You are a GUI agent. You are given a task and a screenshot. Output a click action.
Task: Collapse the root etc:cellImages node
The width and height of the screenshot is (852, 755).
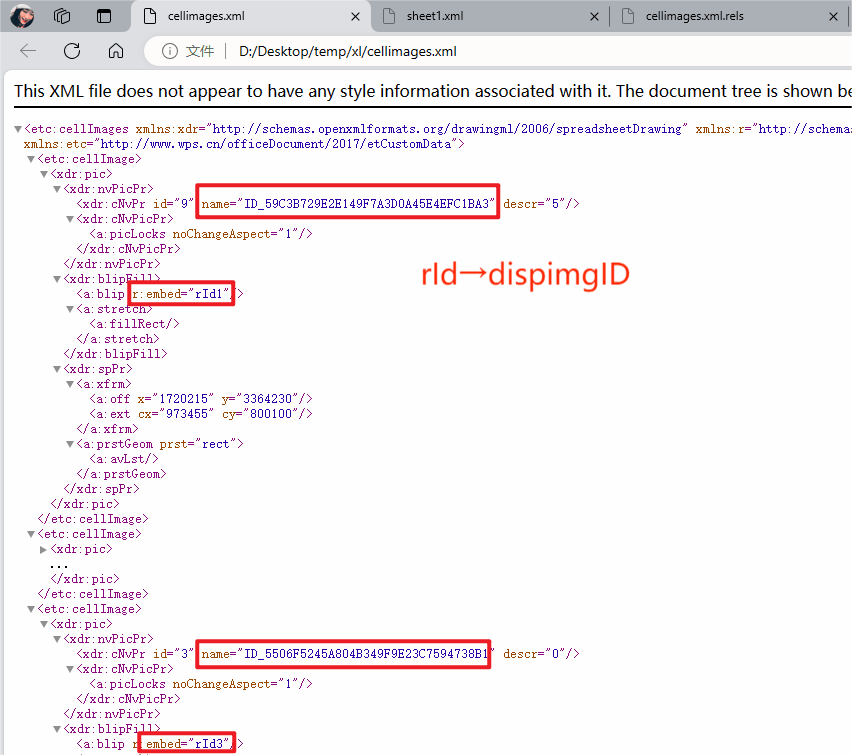[18, 129]
